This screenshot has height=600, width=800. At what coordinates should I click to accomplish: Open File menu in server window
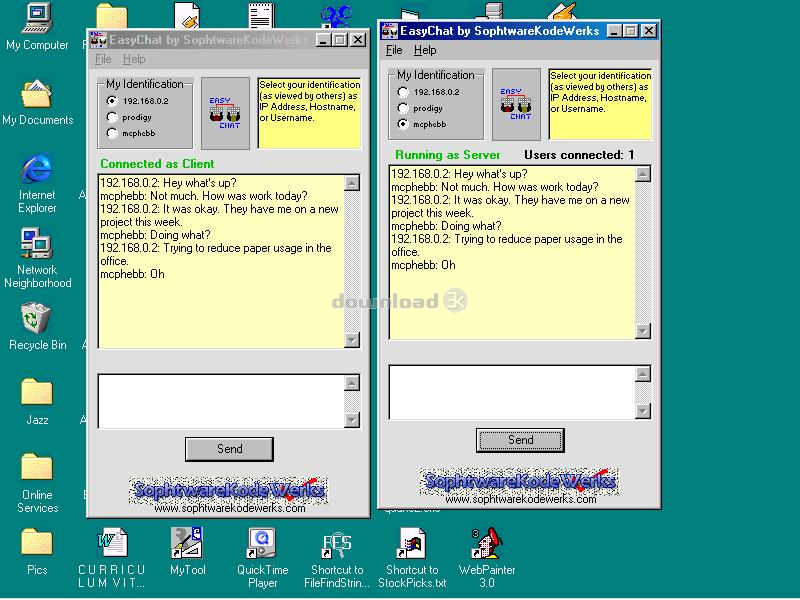[394, 50]
